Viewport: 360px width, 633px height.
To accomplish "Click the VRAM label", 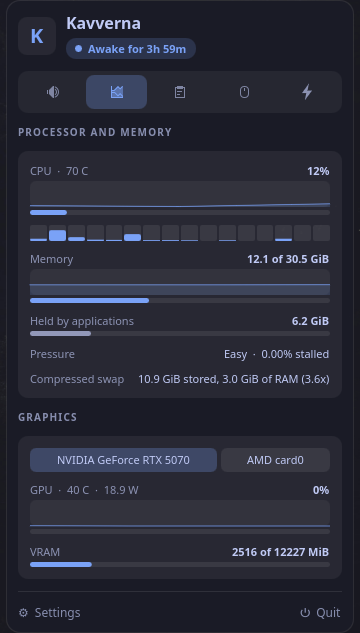I will pos(45,552).
